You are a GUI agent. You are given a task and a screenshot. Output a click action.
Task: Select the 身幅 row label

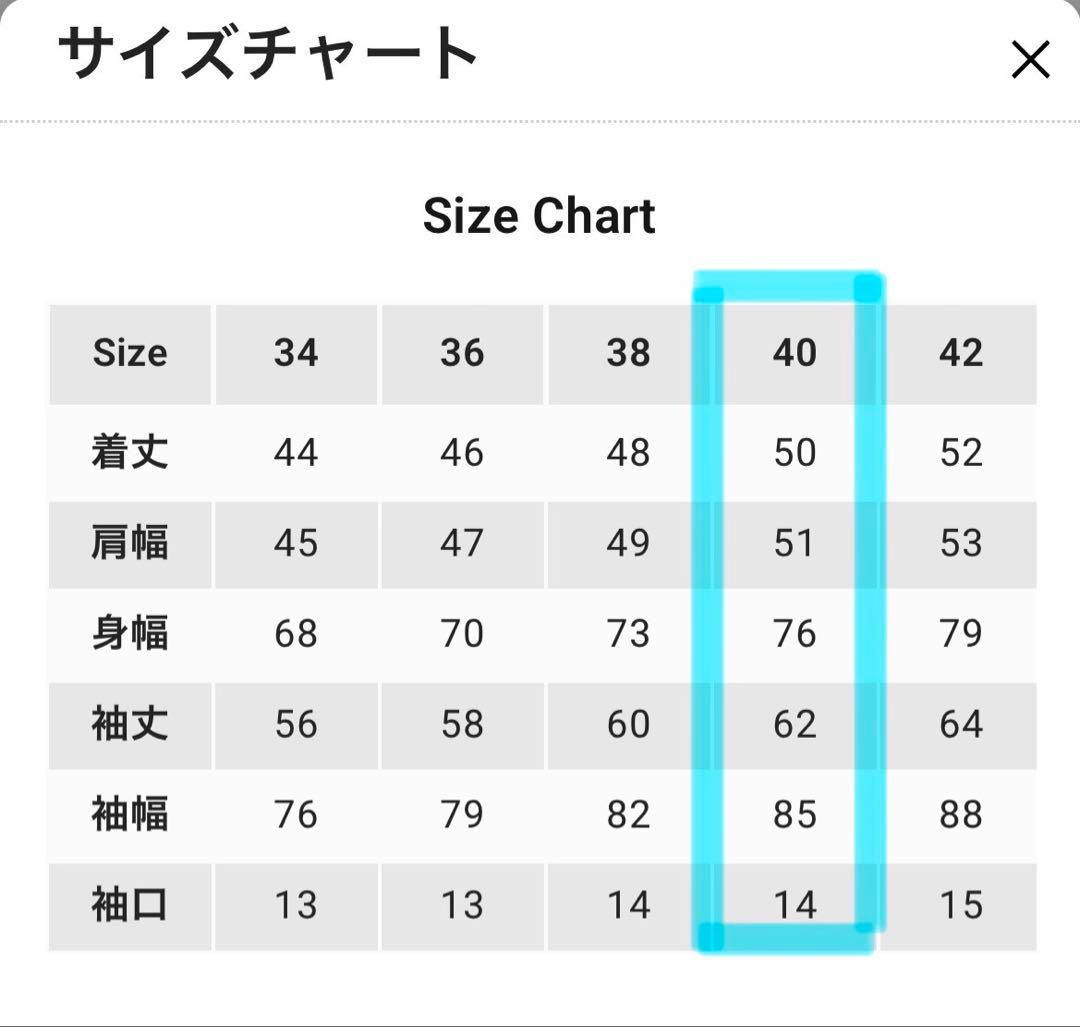tap(129, 634)
